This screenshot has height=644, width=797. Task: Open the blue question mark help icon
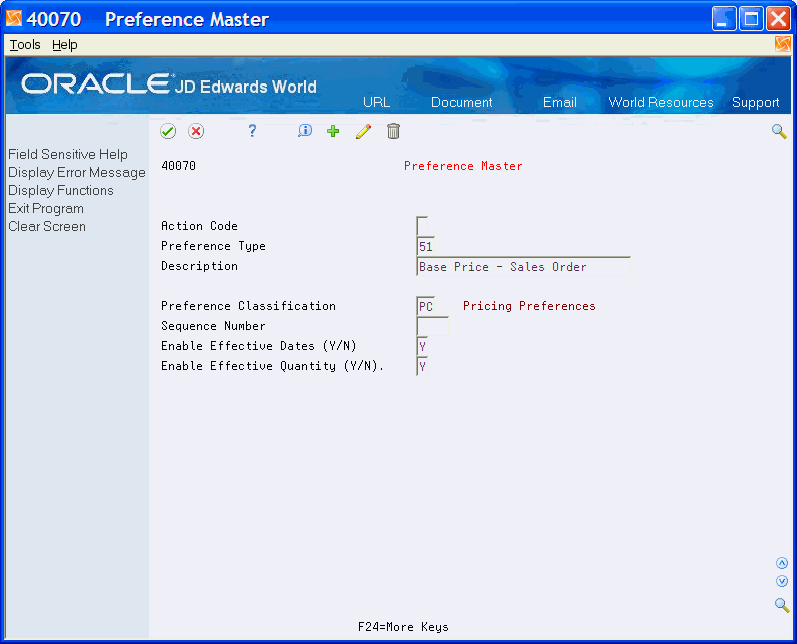coord(252,131)
